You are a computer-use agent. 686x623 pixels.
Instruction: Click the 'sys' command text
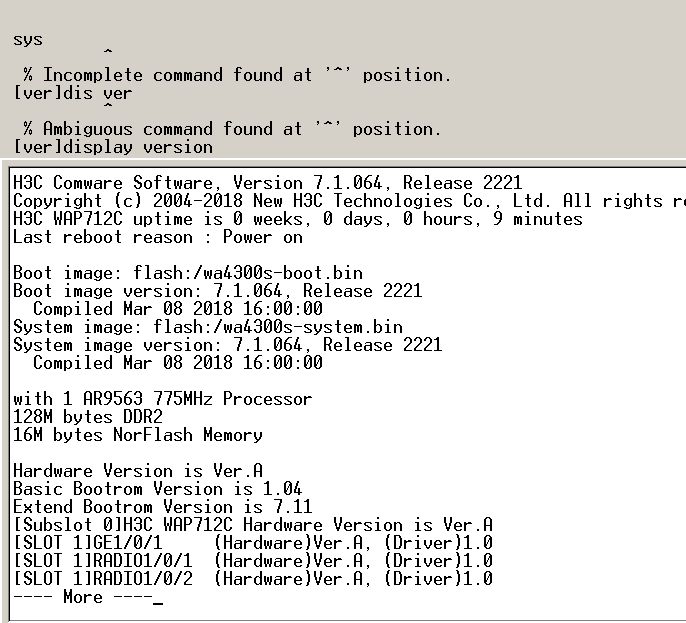point(28,40)
